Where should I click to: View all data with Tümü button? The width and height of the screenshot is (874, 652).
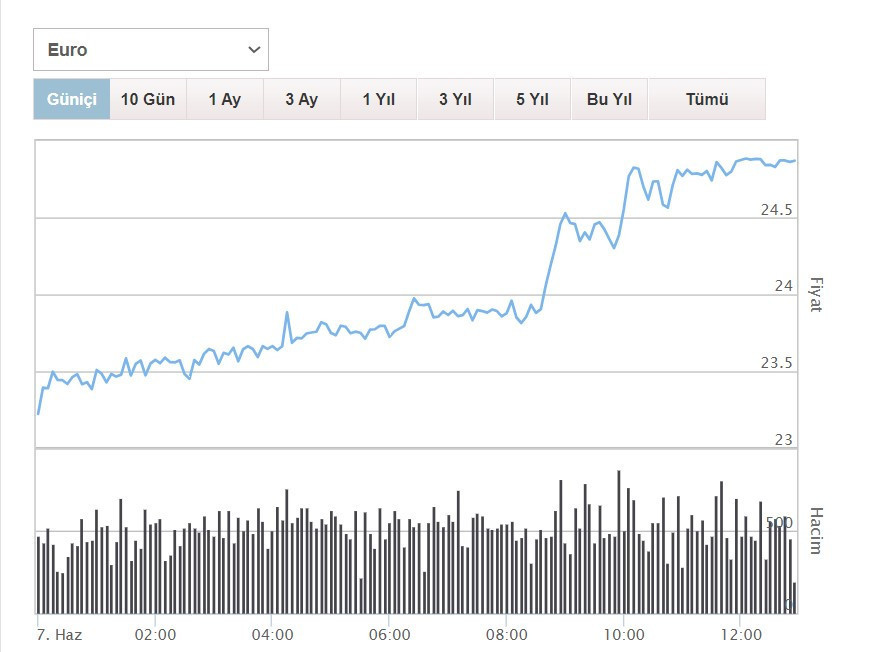[x=706, y=99]
